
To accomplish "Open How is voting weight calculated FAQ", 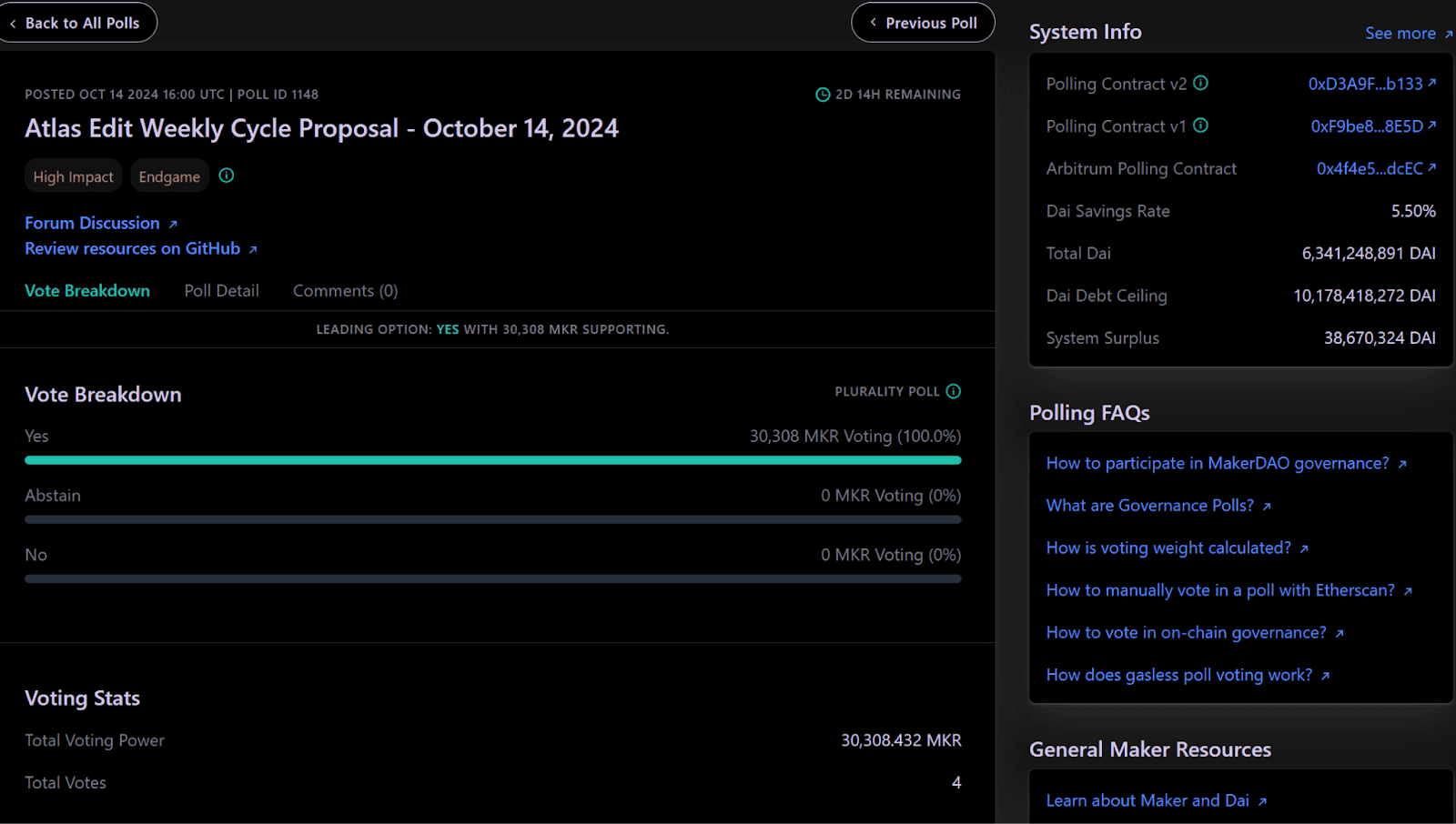I will [x=1168, y=548].
